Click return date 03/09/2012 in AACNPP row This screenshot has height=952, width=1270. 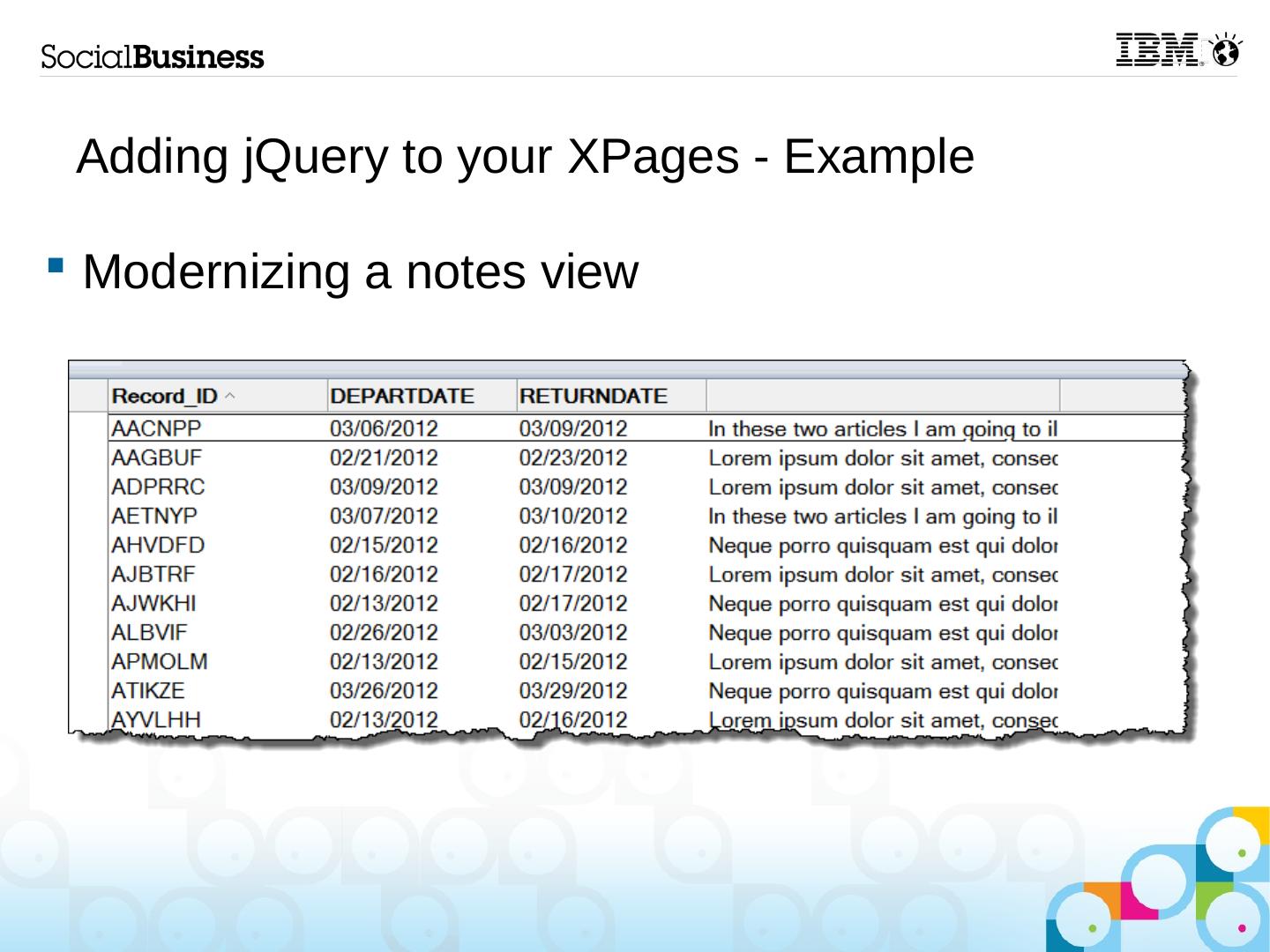573,428
